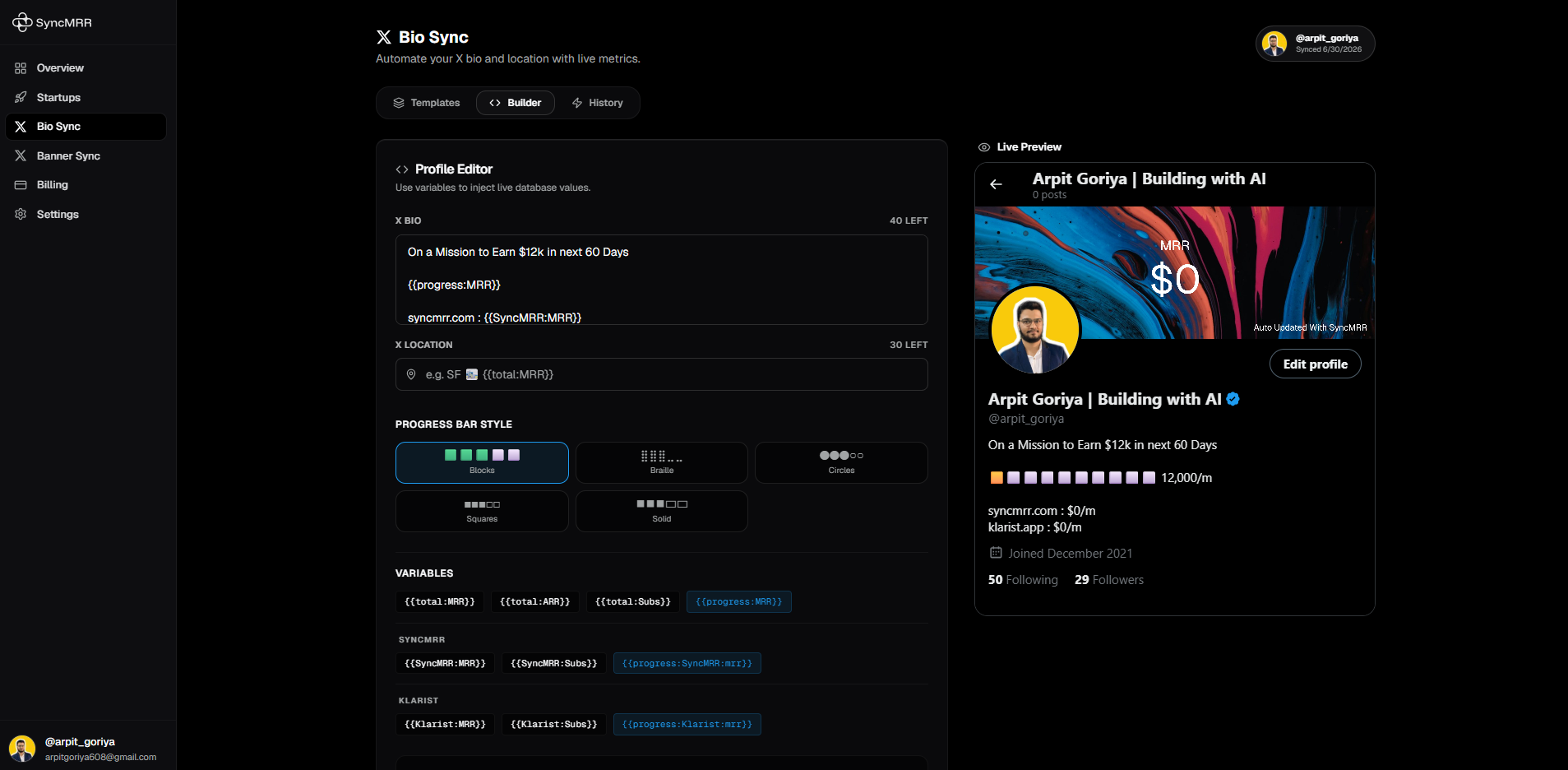Click the History lightning icon
1568x770 pixels.
(577, 103)
